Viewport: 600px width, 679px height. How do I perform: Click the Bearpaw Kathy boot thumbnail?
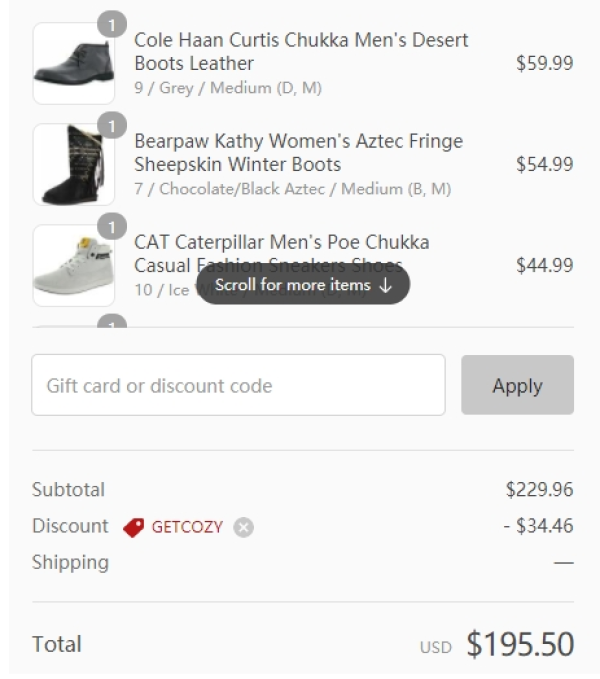click(x=74, y=164)
